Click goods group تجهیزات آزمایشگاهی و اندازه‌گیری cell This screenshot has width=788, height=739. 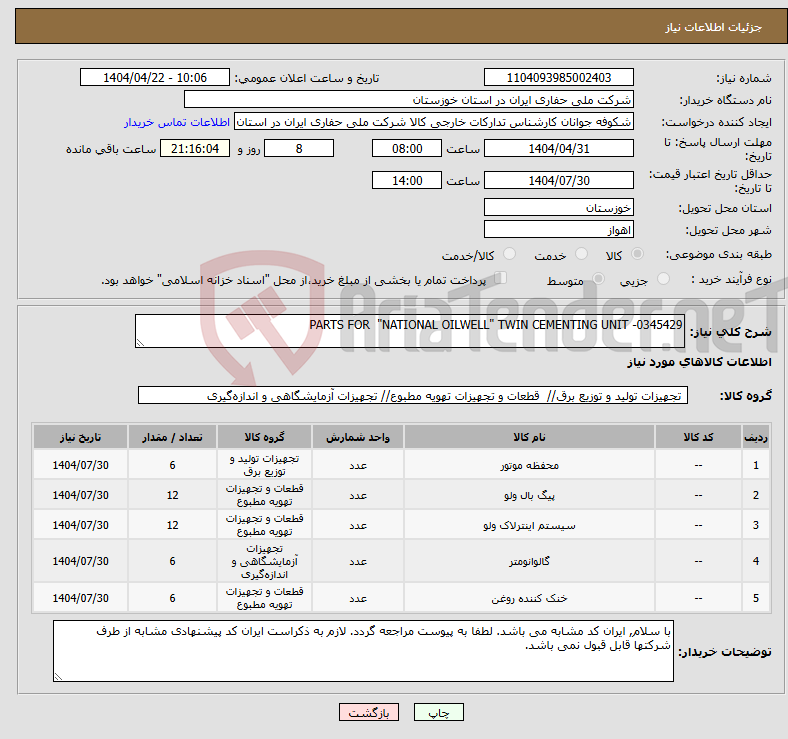coord(264,561)
